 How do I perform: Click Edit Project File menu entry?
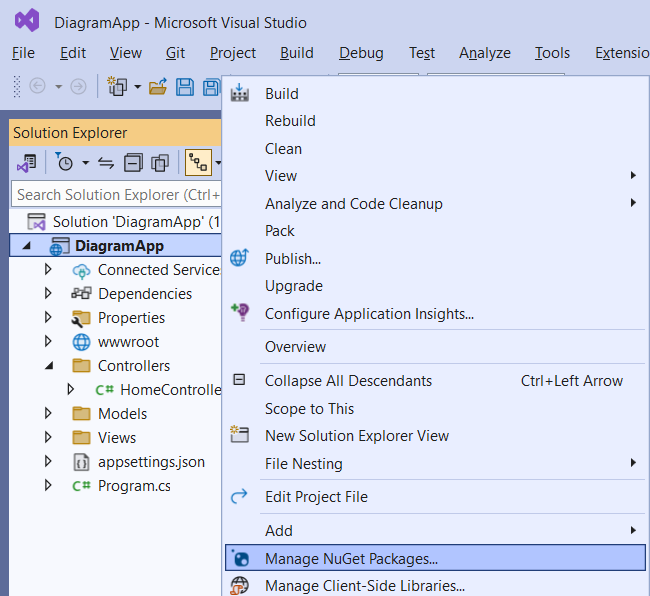point(316,497)
